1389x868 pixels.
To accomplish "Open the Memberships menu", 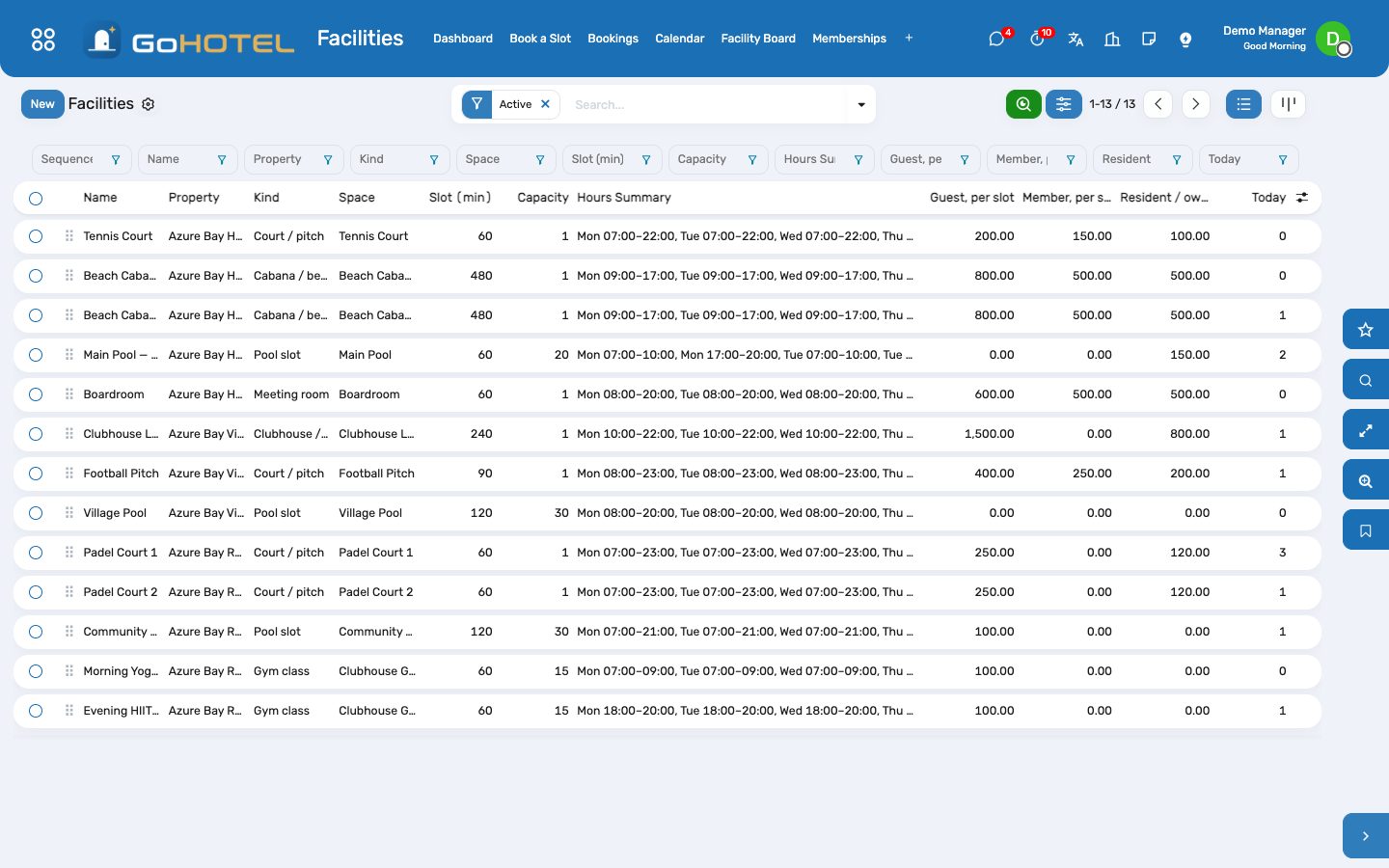I will click(x=849, y=39).
